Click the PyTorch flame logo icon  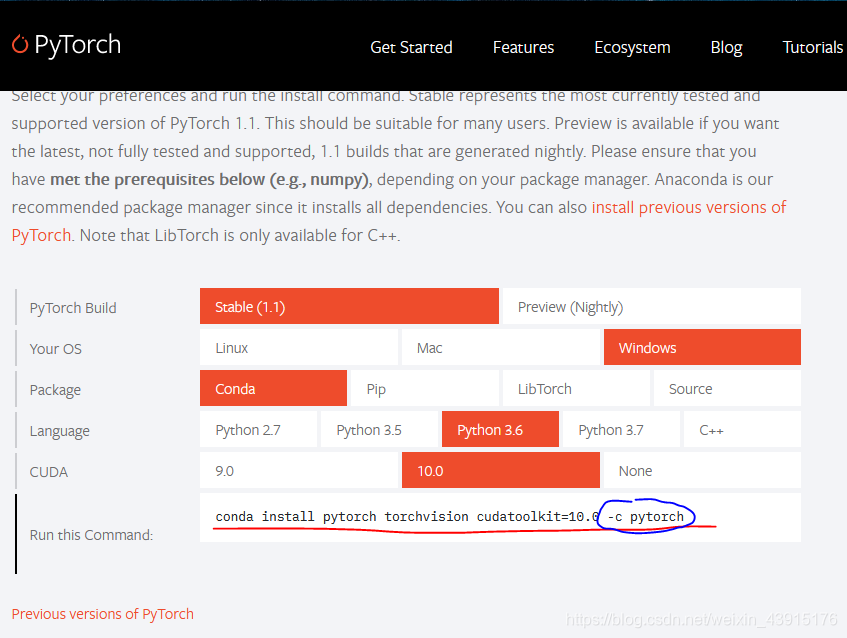click(20, 44)
